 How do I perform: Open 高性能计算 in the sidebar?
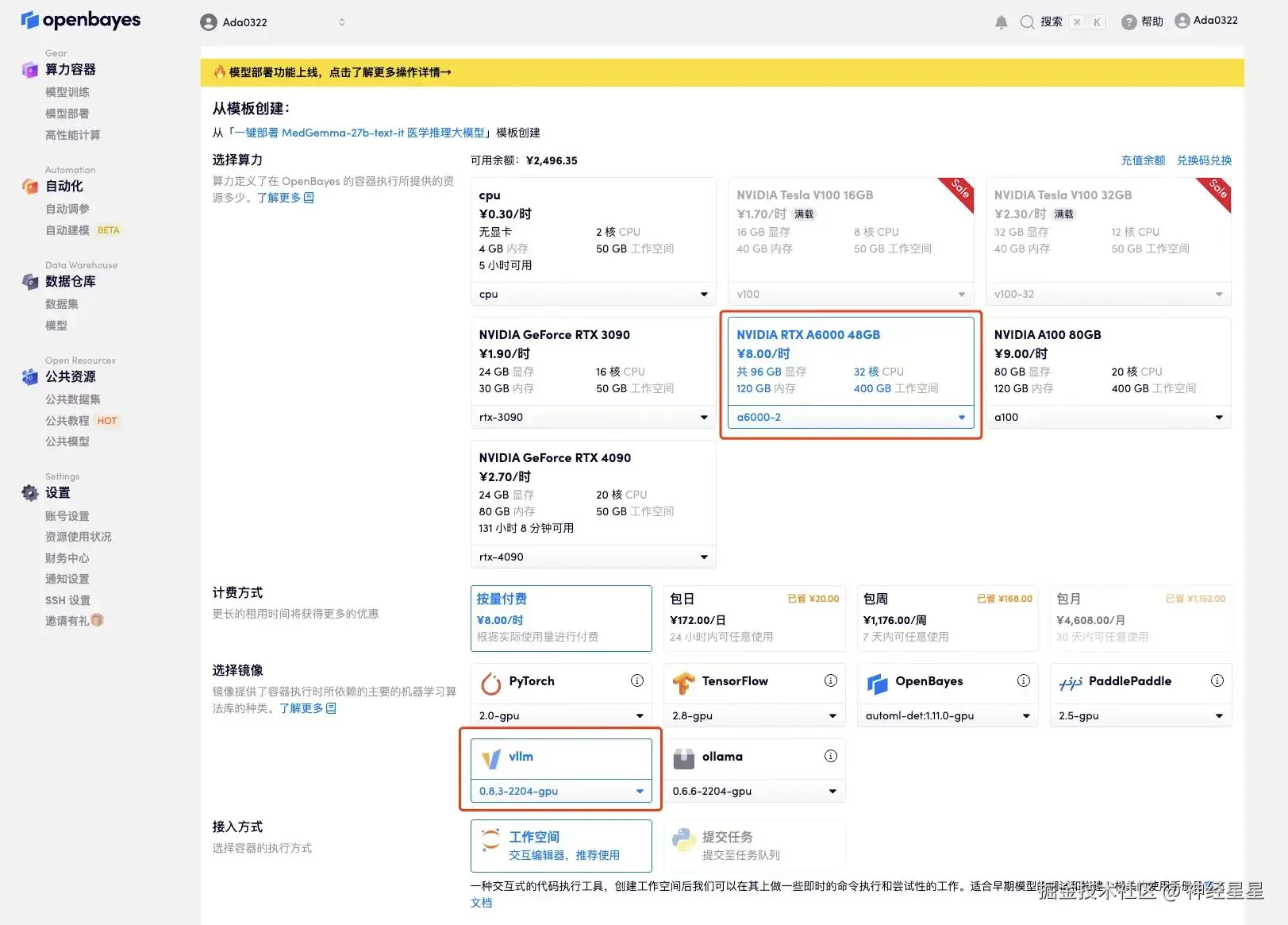(x=73, y=136)
